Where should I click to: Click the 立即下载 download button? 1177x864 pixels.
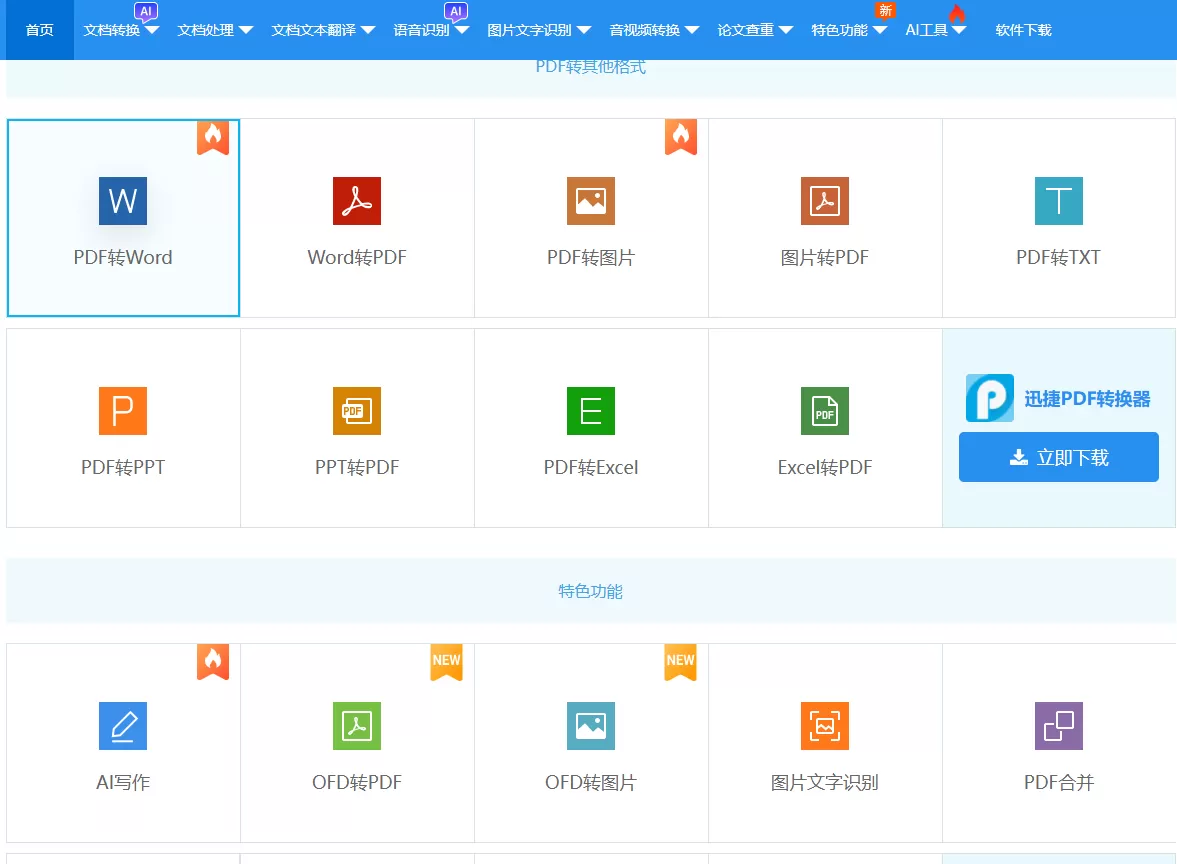click(1058, 456)
